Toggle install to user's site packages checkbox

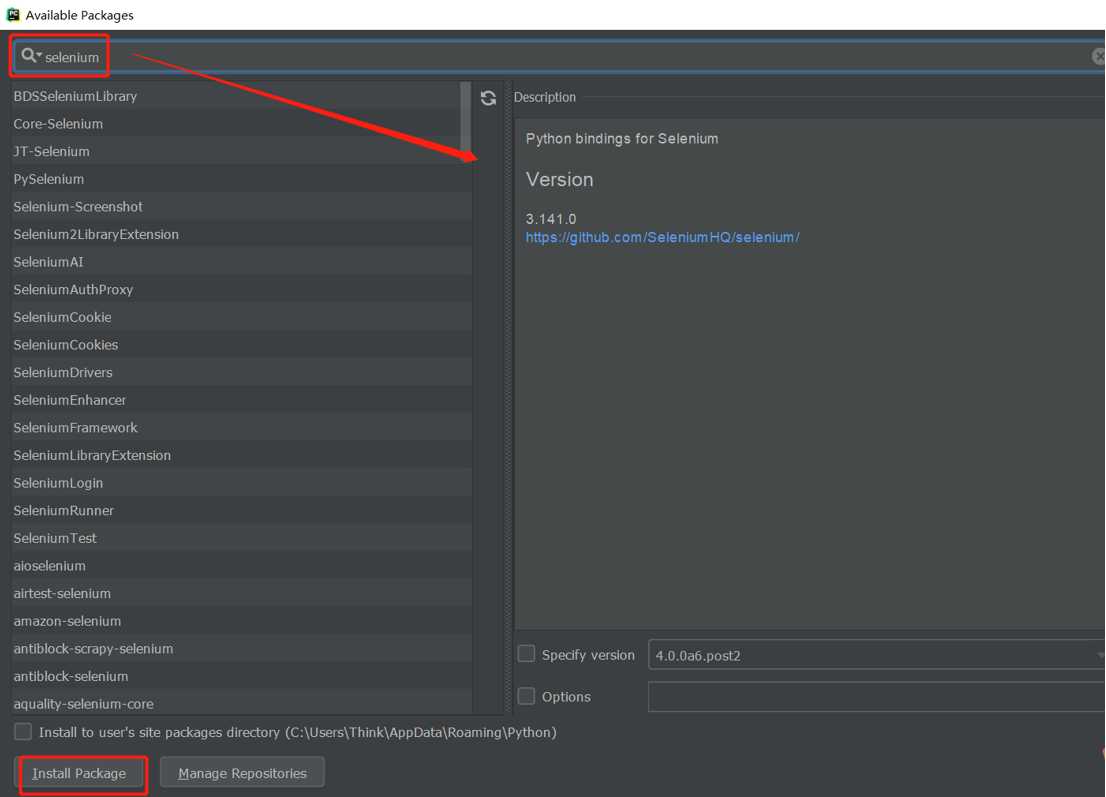tap(23, 731)
